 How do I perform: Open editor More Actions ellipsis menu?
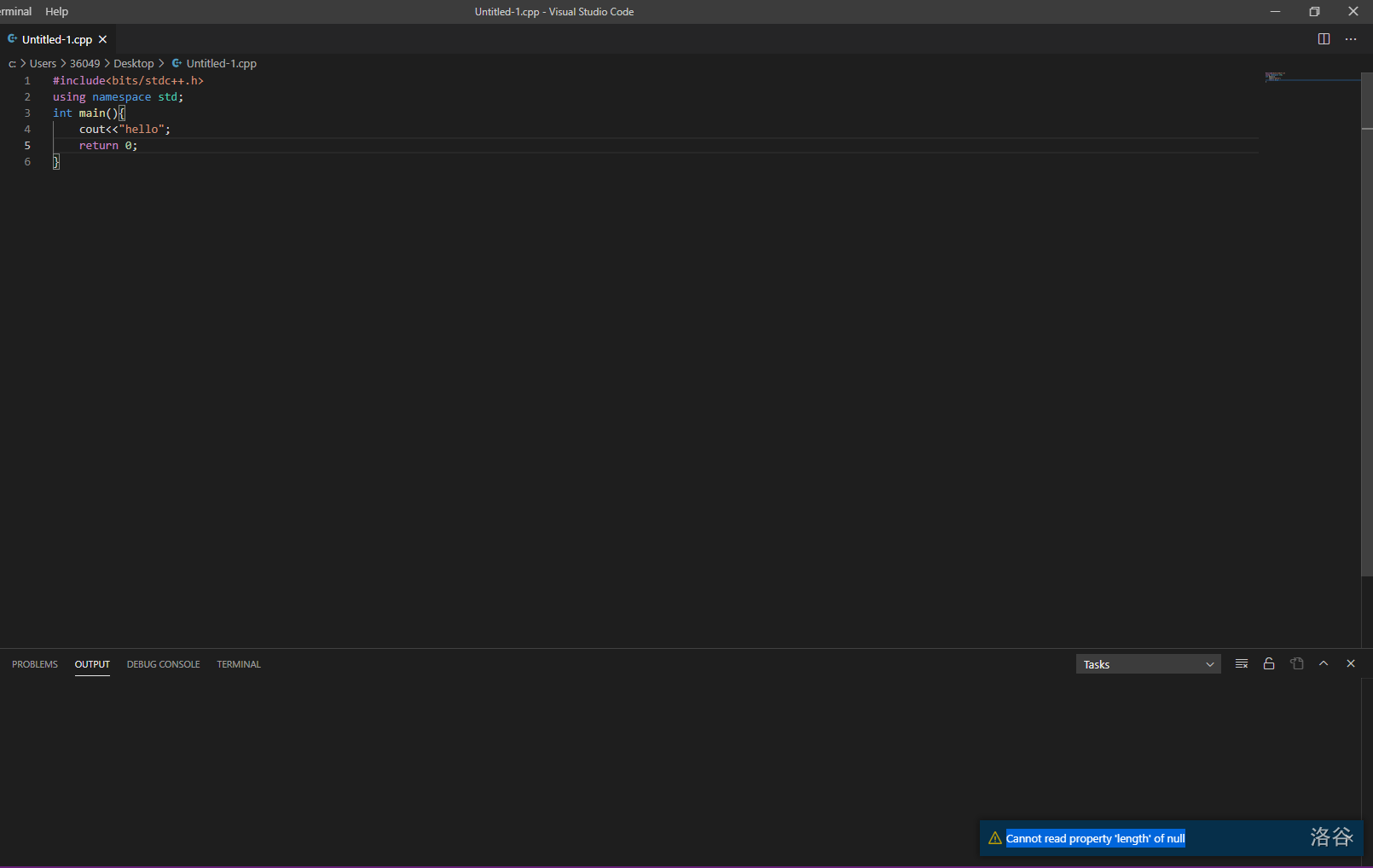coord(1351,39)
